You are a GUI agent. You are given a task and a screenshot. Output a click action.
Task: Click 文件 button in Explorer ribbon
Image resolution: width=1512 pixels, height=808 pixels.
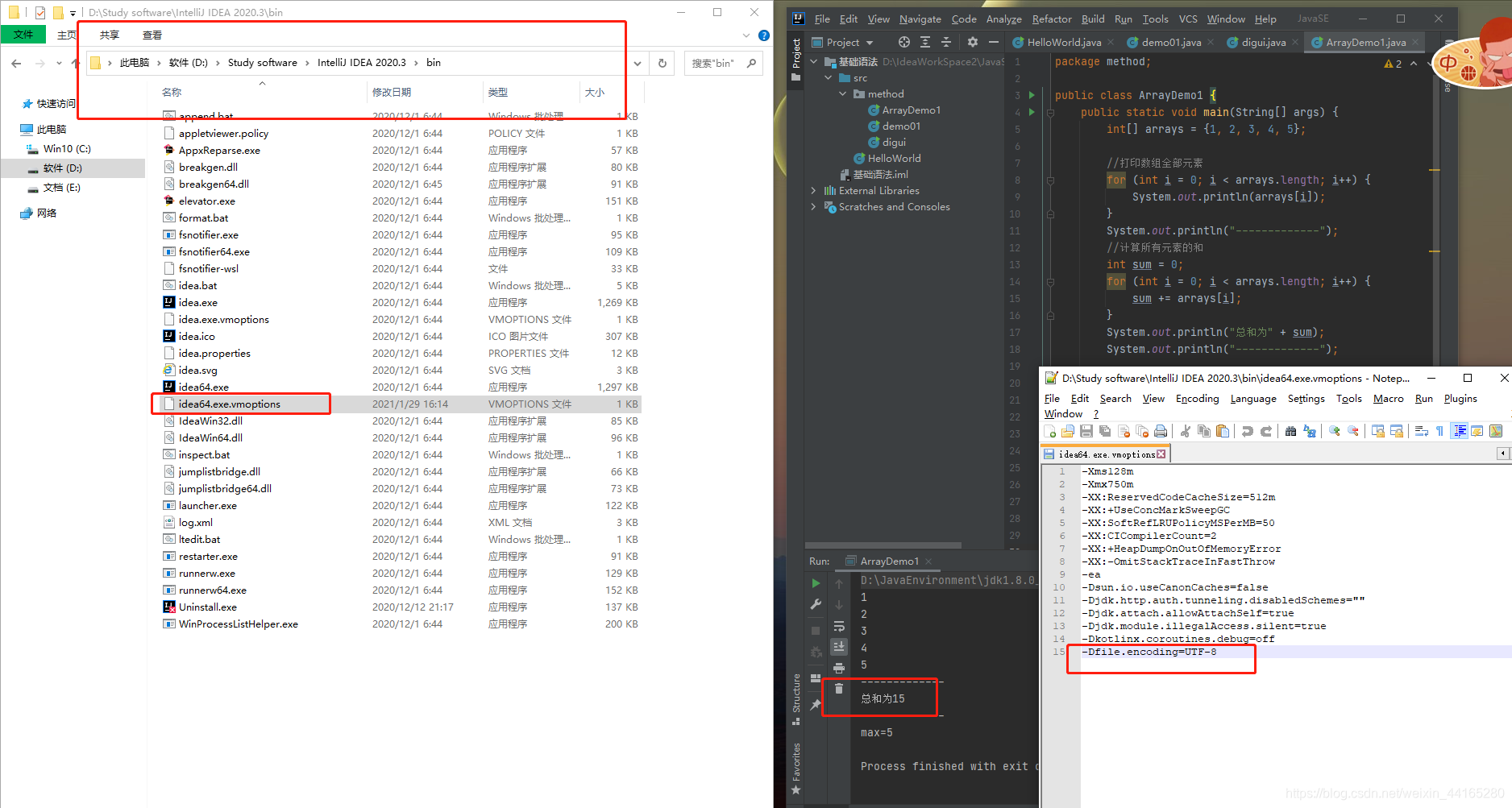pos(23,35)
